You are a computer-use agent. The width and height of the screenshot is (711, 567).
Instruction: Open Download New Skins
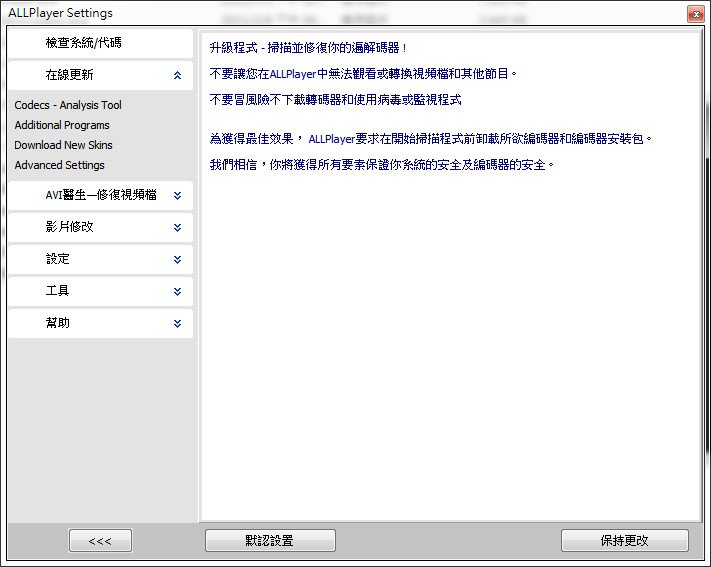click(63, 145)
